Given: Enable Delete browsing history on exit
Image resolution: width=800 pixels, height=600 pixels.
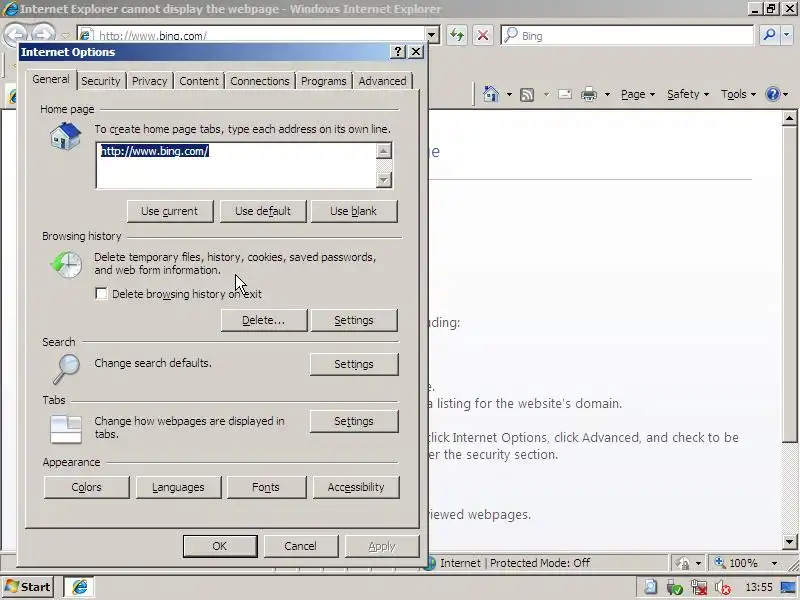Looking at the screenshot, I should click(x=101, y=293).
